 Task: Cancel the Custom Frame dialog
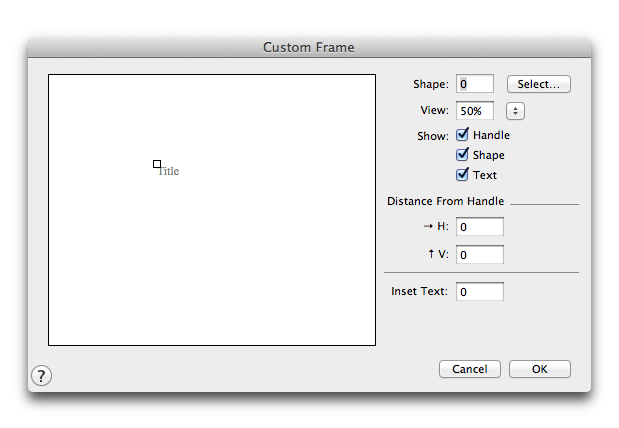pos(470,369)
